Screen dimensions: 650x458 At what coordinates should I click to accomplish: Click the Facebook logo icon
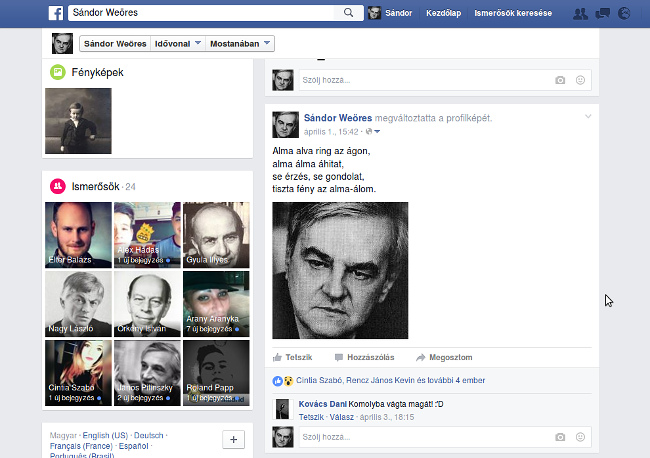click(56, 13)
